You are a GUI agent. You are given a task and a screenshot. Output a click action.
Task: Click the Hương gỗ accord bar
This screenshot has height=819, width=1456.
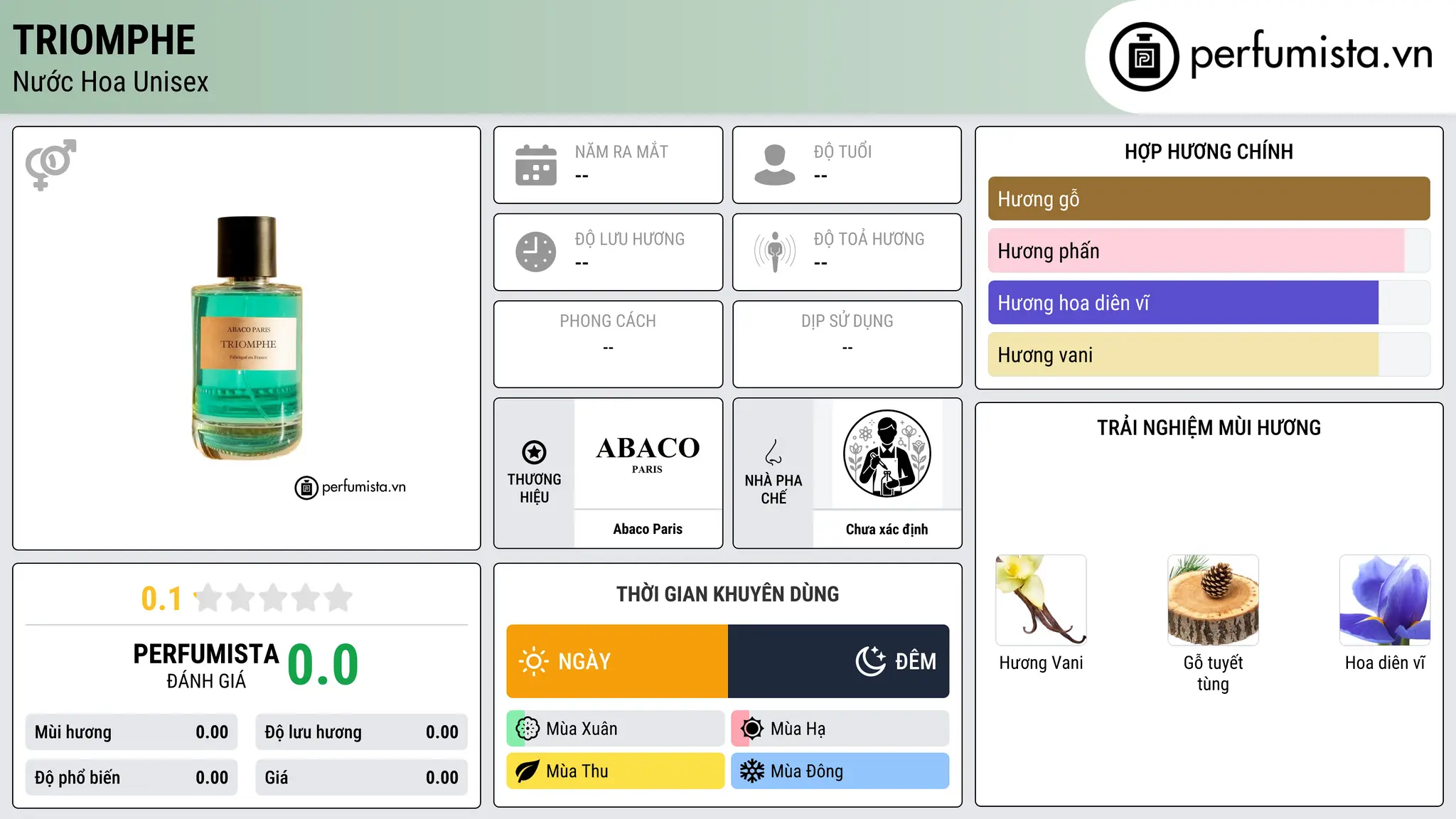[1209, 199]
